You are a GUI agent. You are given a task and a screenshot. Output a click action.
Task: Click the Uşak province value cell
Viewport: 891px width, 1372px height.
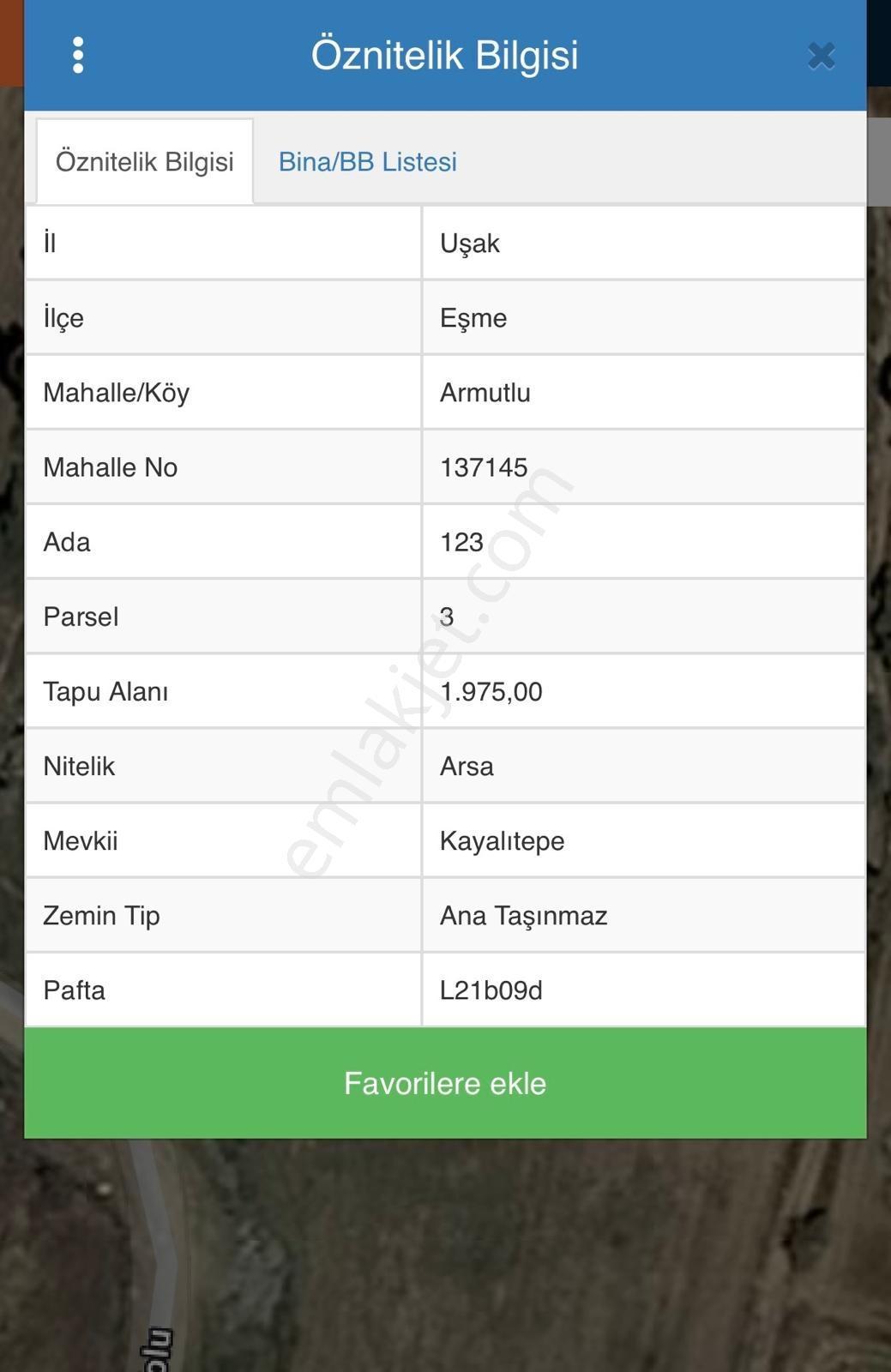point(644,244)
